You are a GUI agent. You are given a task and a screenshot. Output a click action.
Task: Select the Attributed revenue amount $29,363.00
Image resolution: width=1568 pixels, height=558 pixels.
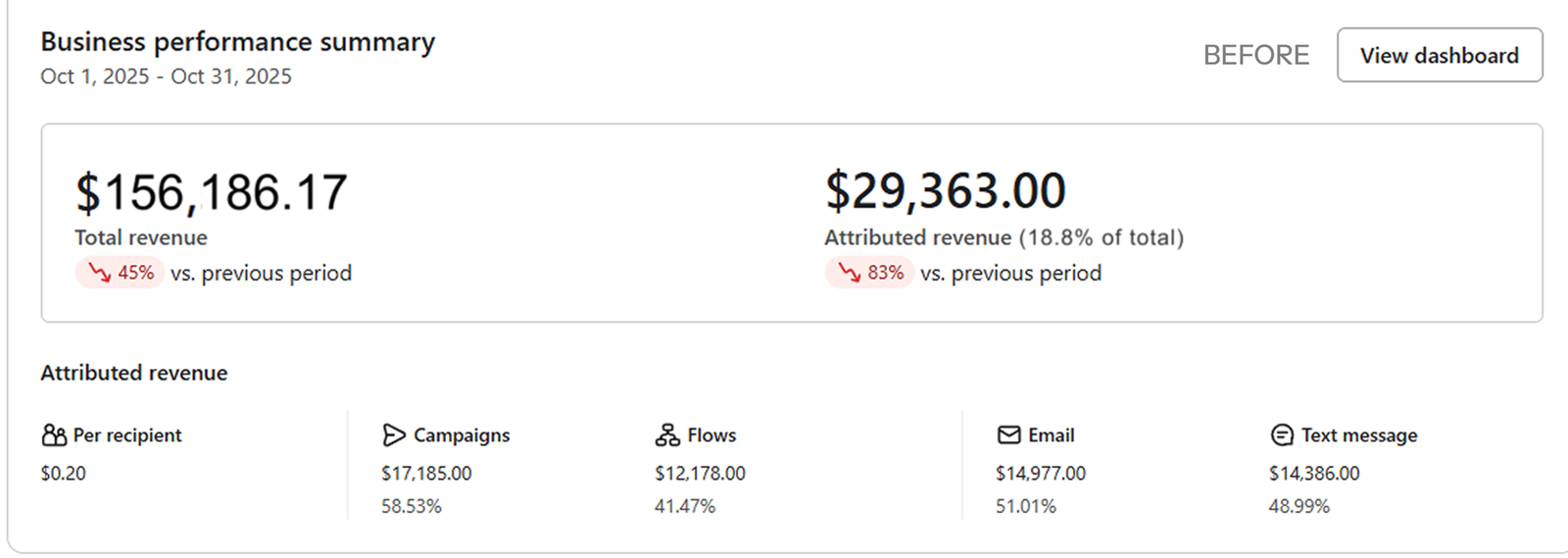[x=945, y=190]
